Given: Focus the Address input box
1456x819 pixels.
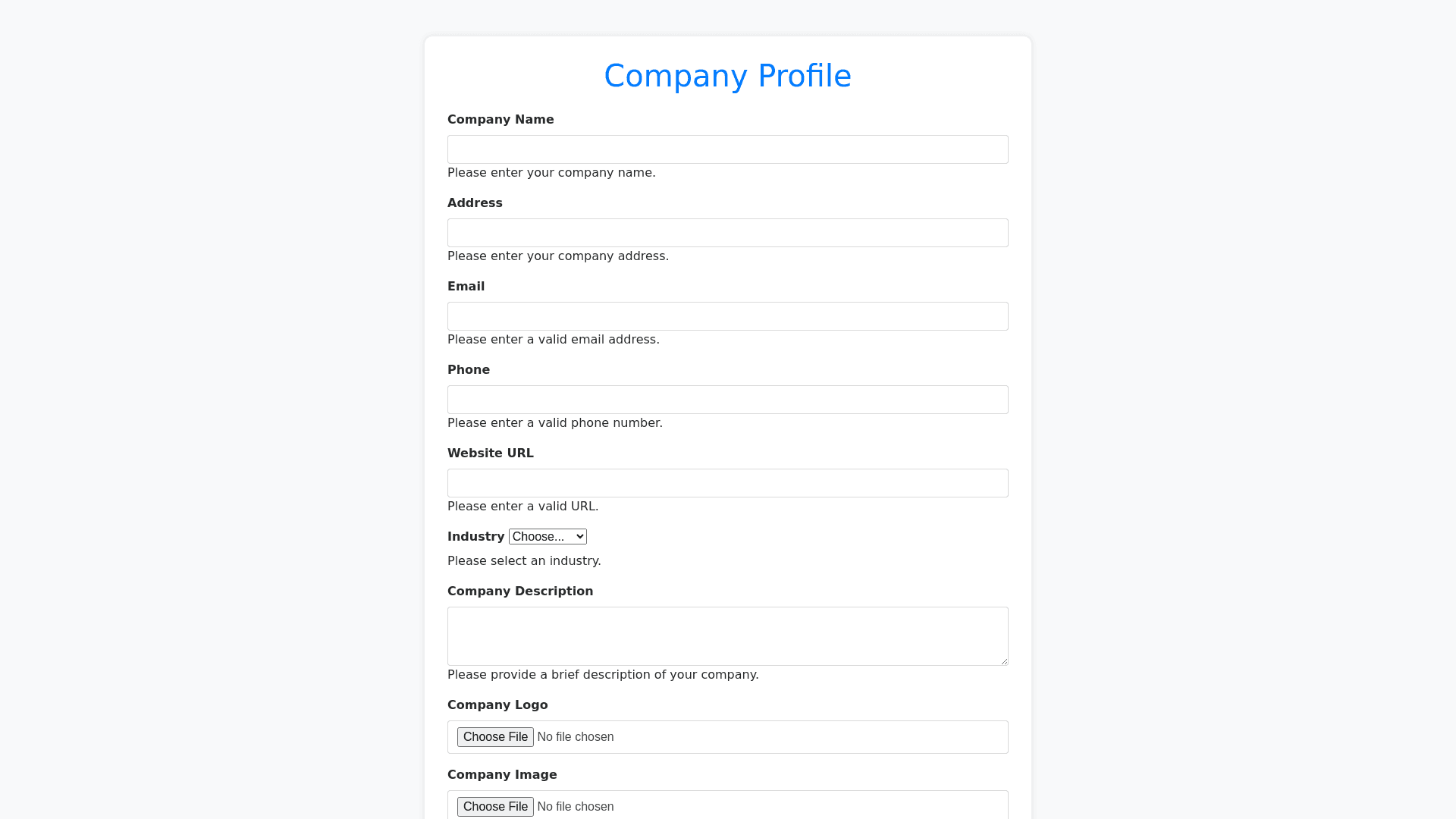Looking at the screenshot, I should (x=728, y=233).
